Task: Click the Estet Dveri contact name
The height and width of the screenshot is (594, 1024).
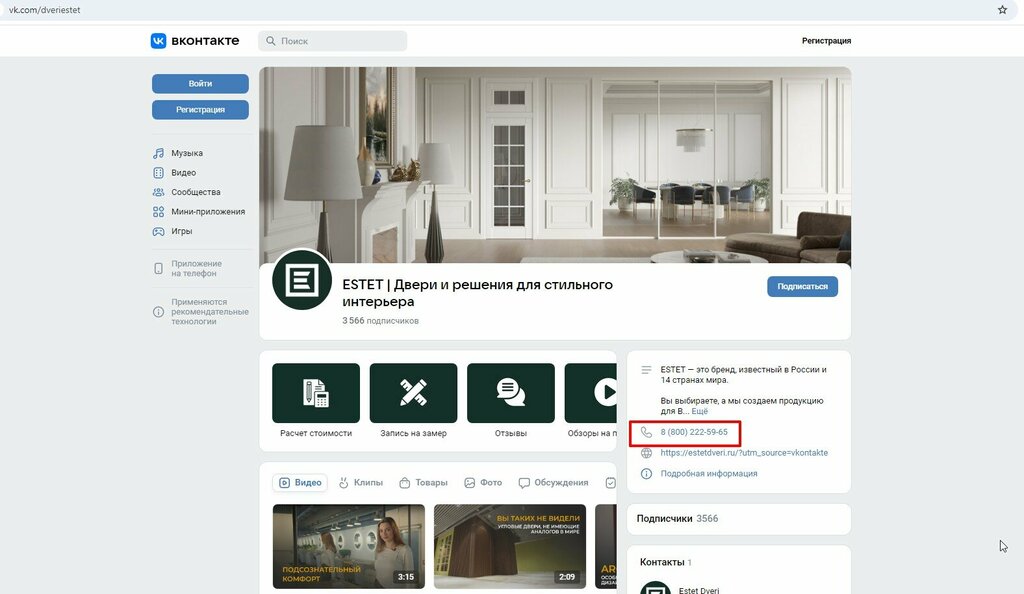Action: tap(699, 590)
